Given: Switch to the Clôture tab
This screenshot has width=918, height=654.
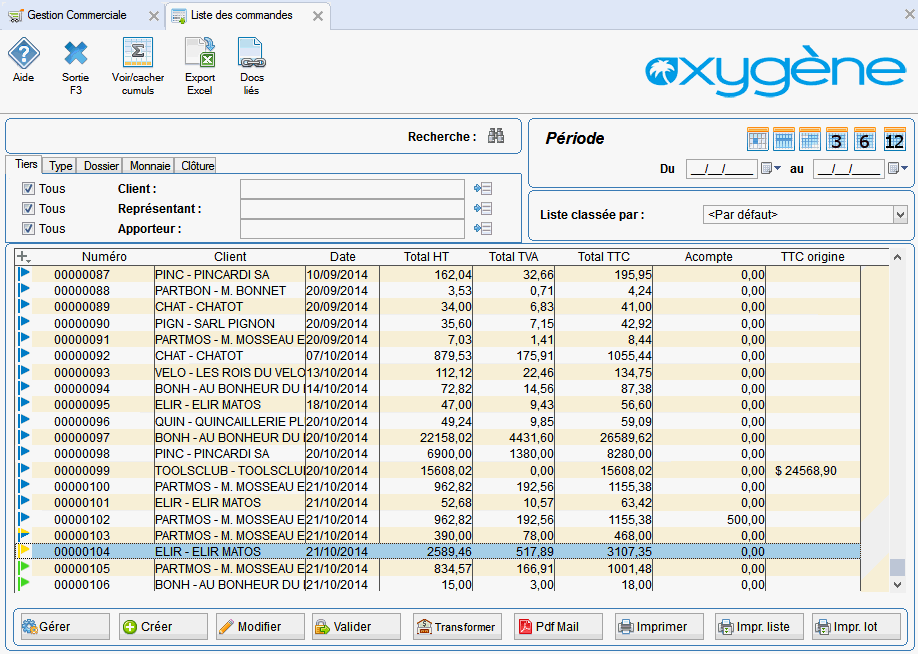Looking at the screenshot, I should (198, 166).
